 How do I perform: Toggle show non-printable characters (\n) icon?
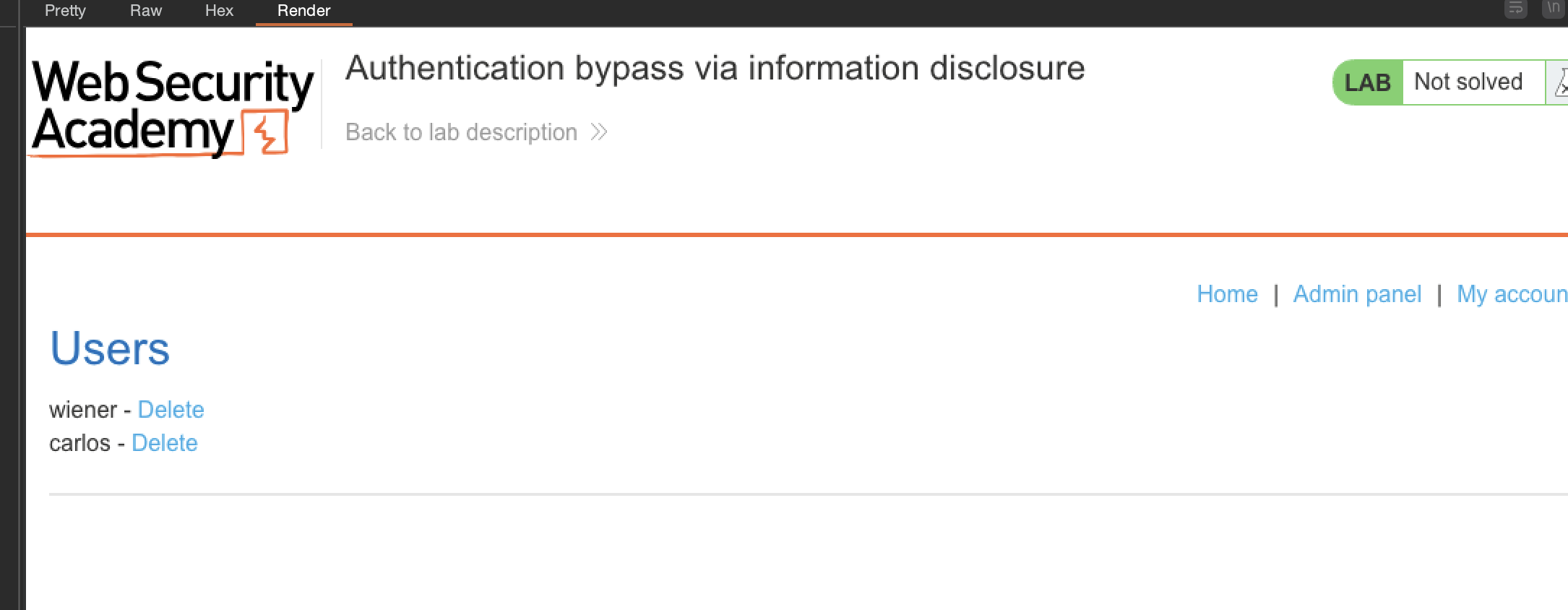[x=1554, y=9]
